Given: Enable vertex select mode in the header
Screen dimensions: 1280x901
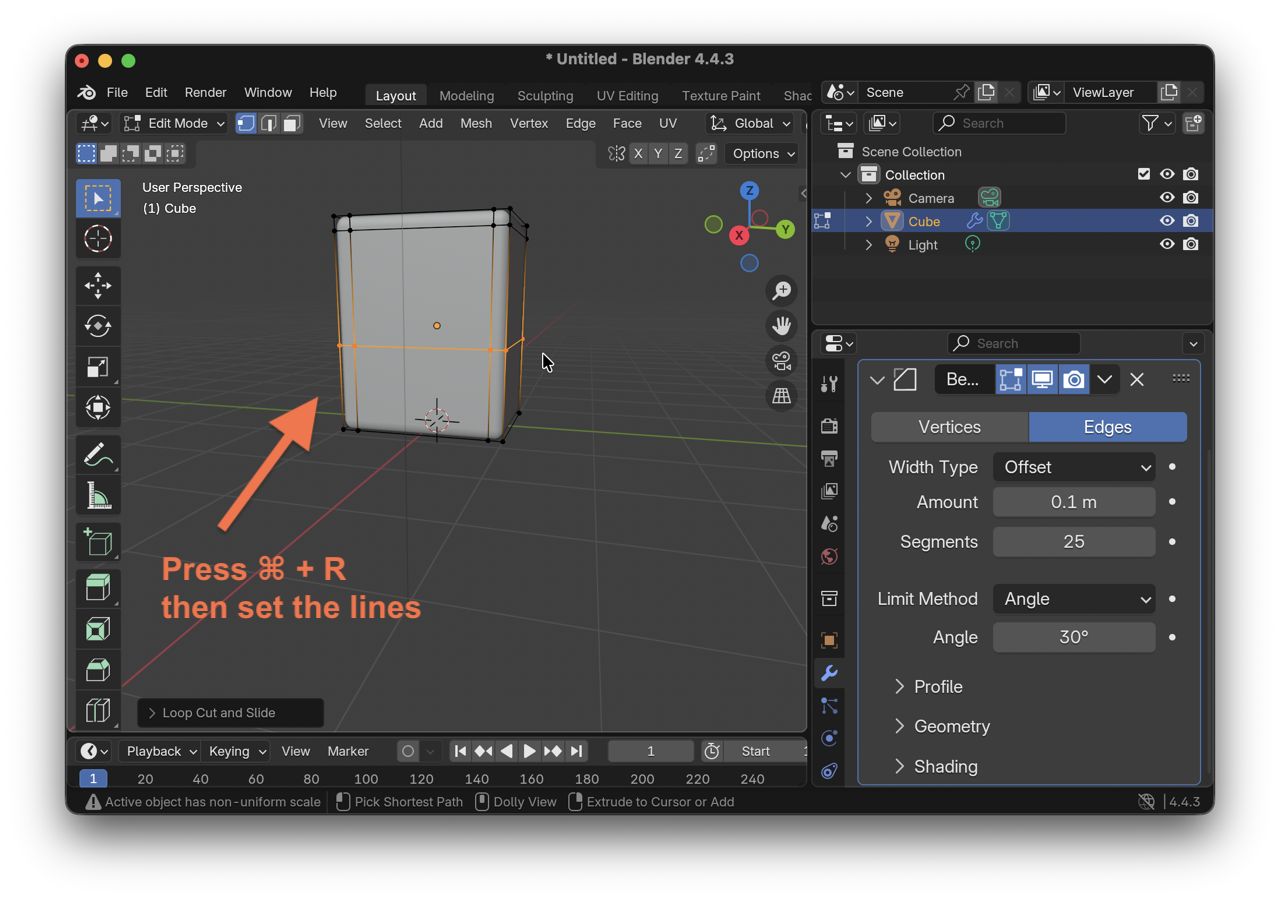Looking at the screenshot, I should click(246, 122).
